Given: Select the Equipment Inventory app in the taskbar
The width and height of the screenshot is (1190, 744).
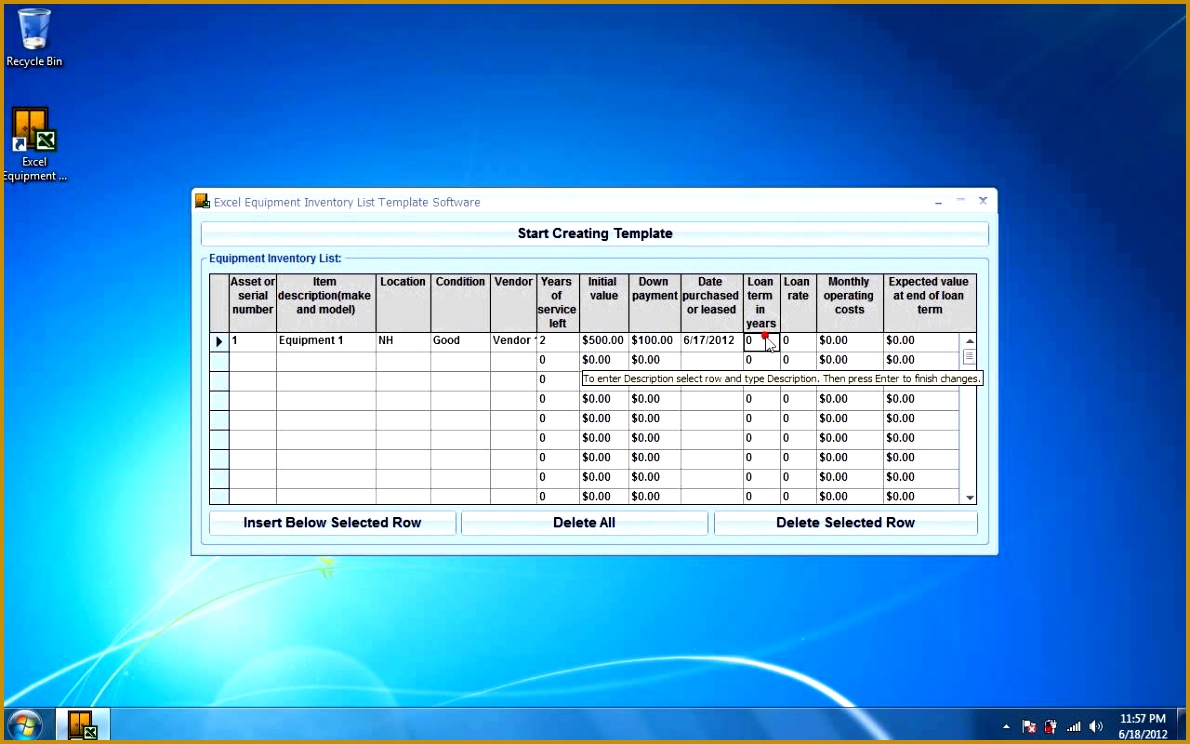Looking at the screenshot, I should coord(82,724).
